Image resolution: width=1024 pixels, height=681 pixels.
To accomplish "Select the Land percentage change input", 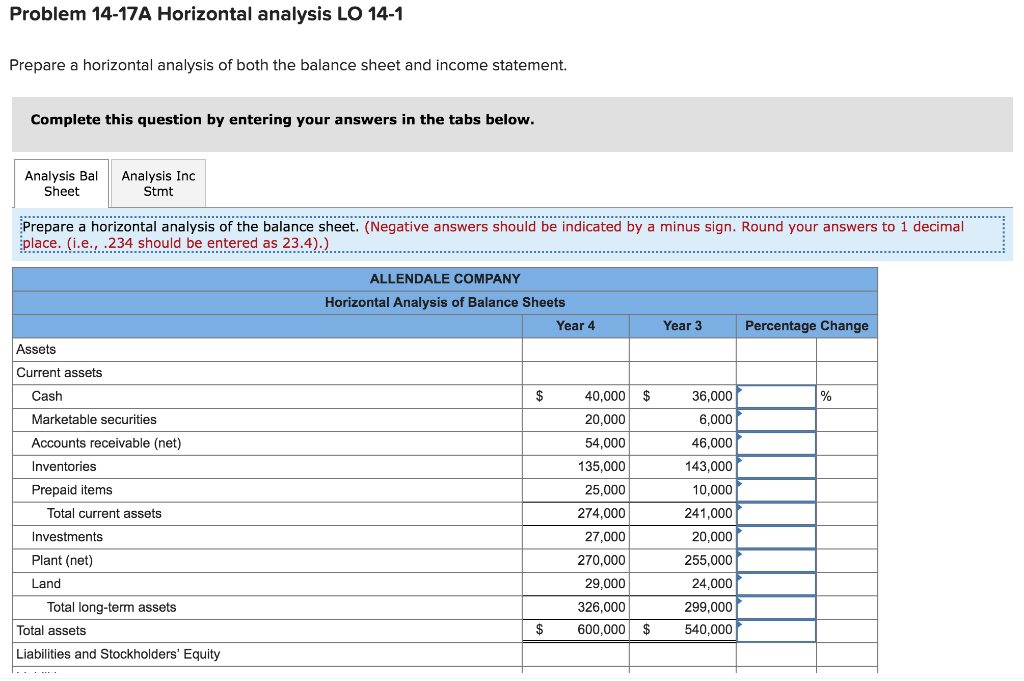I will coord(776,583).
